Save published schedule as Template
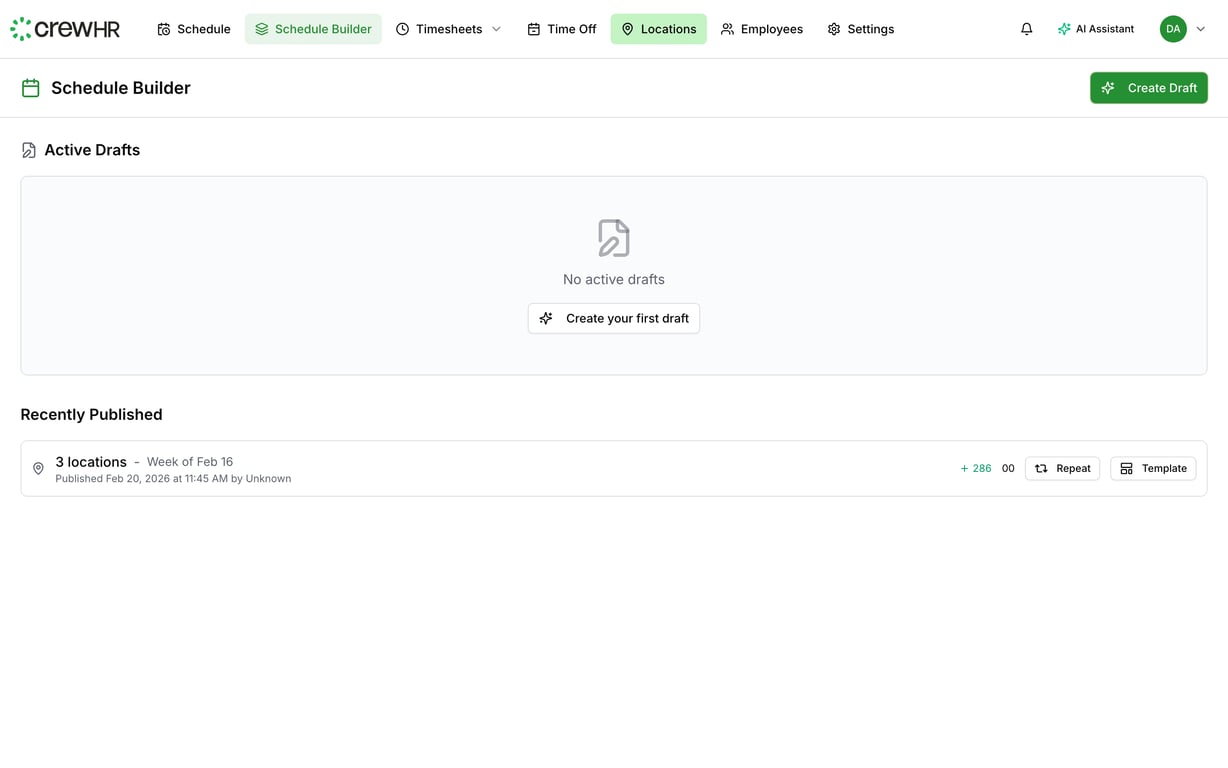This screenshot has width=1228, height=768. [1153, 468]
